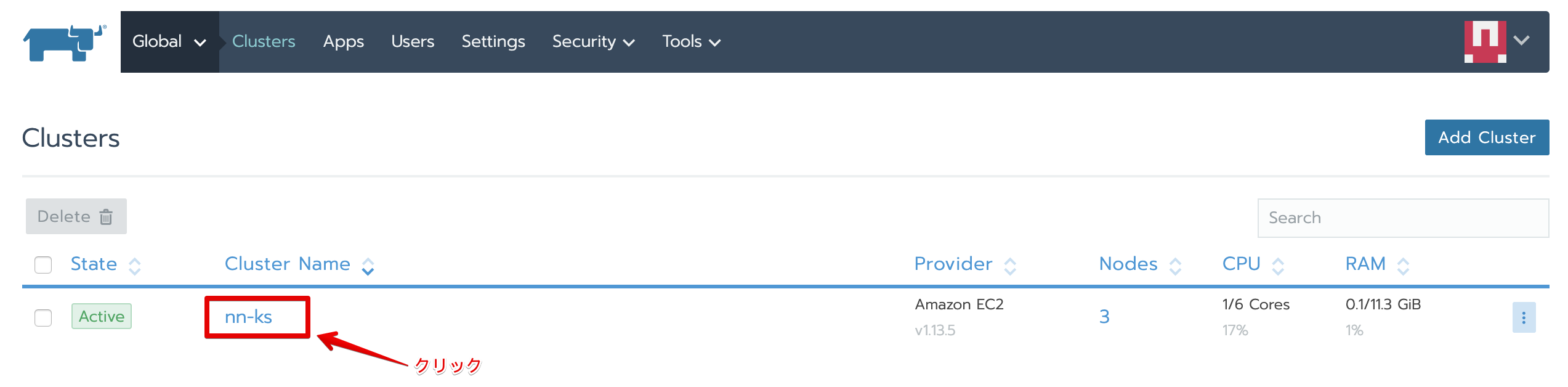
Task: Focus the Search input field
Action: [1402, 218]
